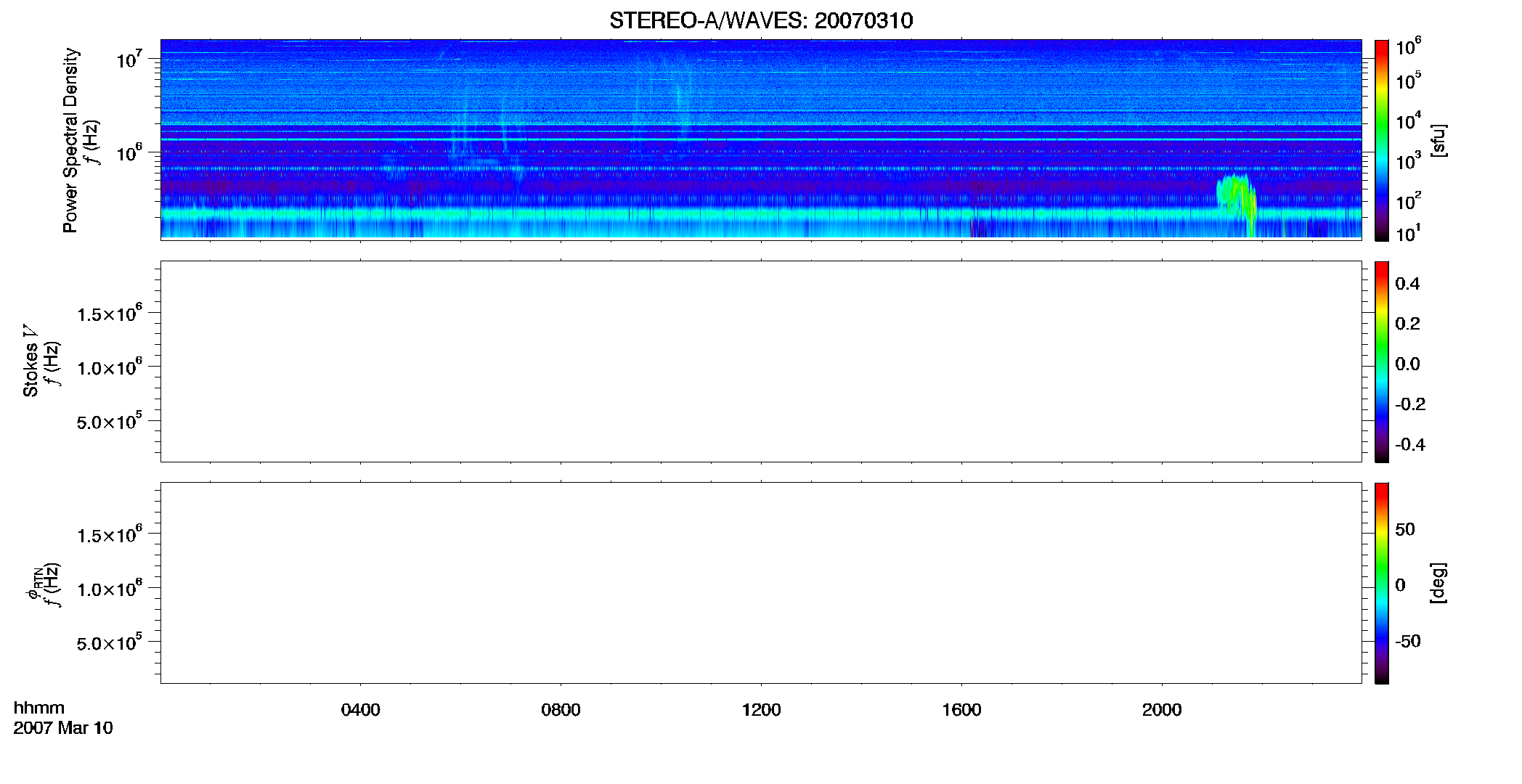Select the date label 2007 Mar 10

point(63,728)
